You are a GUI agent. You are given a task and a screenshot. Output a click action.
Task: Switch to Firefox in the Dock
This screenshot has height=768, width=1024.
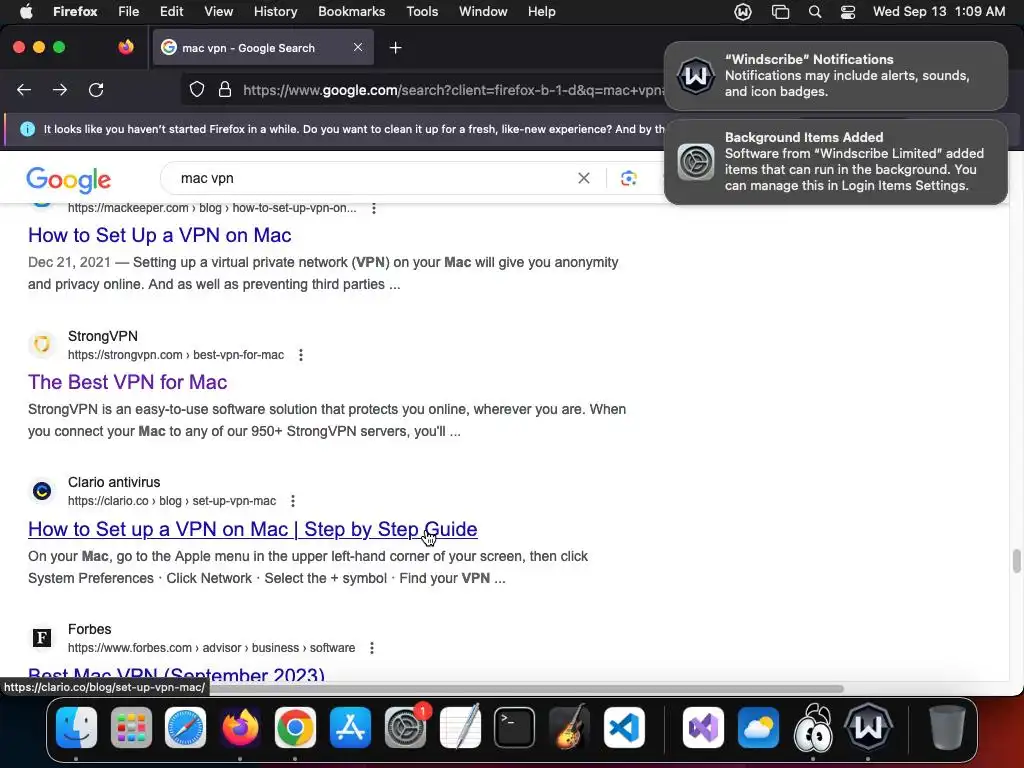pyautogui.click(x=240, y=728)
